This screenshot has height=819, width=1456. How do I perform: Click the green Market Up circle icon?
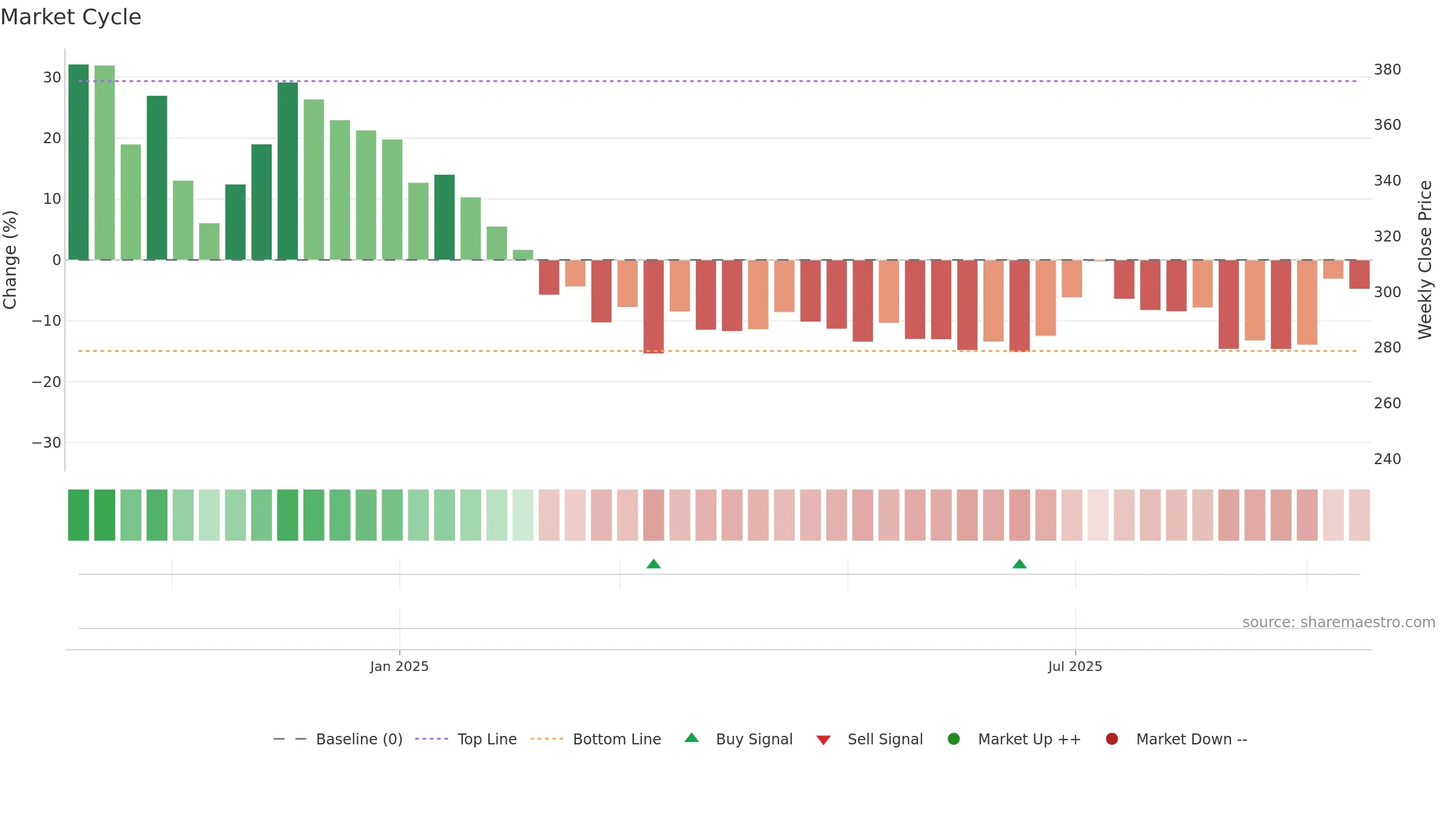click(x=954, y=739)
